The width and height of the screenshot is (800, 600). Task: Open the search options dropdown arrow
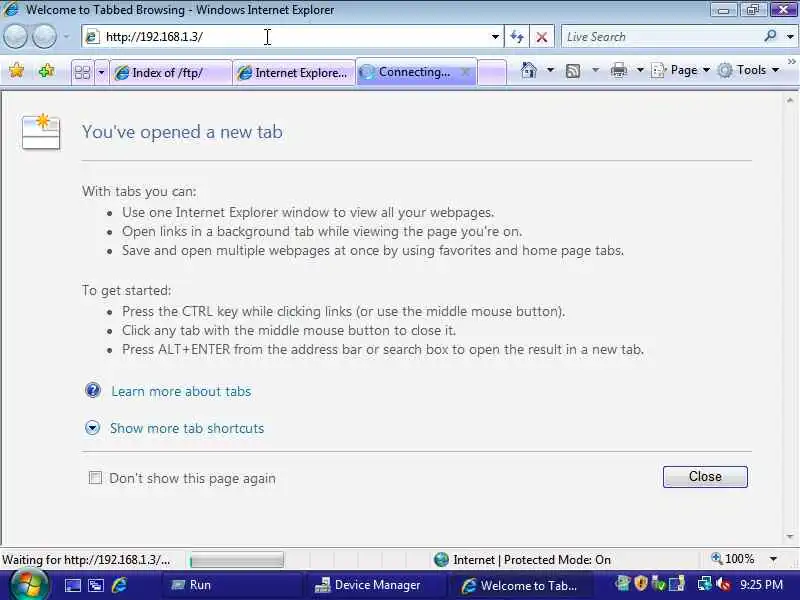pos(790,37)
